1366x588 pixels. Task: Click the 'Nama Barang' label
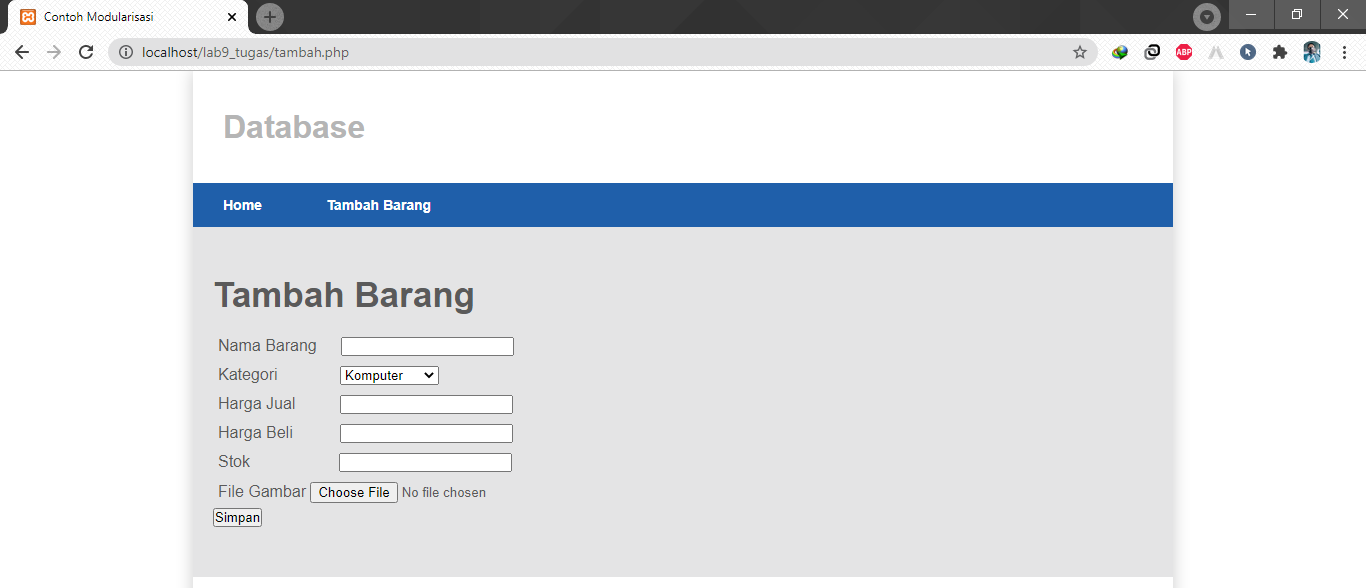267,346
